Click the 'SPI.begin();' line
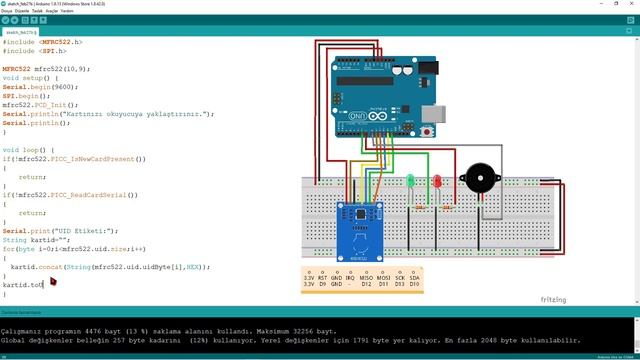640x360 pixels. [x=26, y=96]
